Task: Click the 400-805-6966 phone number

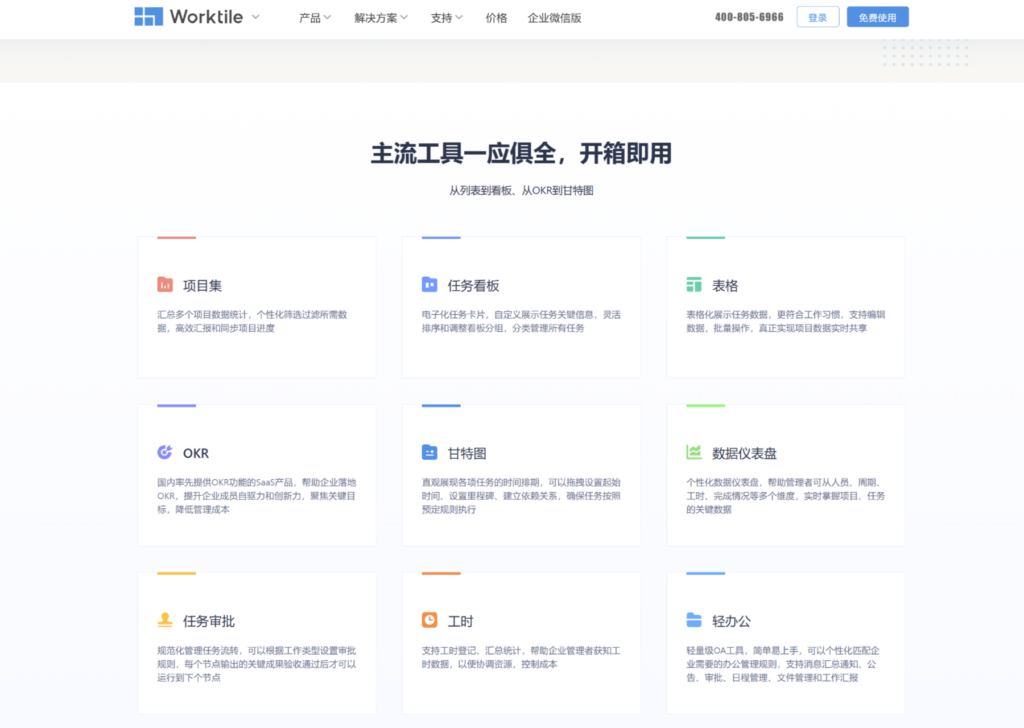Action: point(747,17)
